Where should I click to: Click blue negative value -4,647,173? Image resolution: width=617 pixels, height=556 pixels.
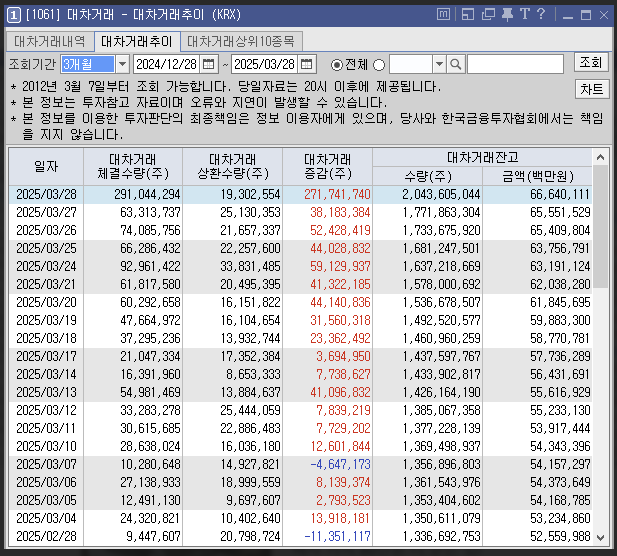pos(340,465)
